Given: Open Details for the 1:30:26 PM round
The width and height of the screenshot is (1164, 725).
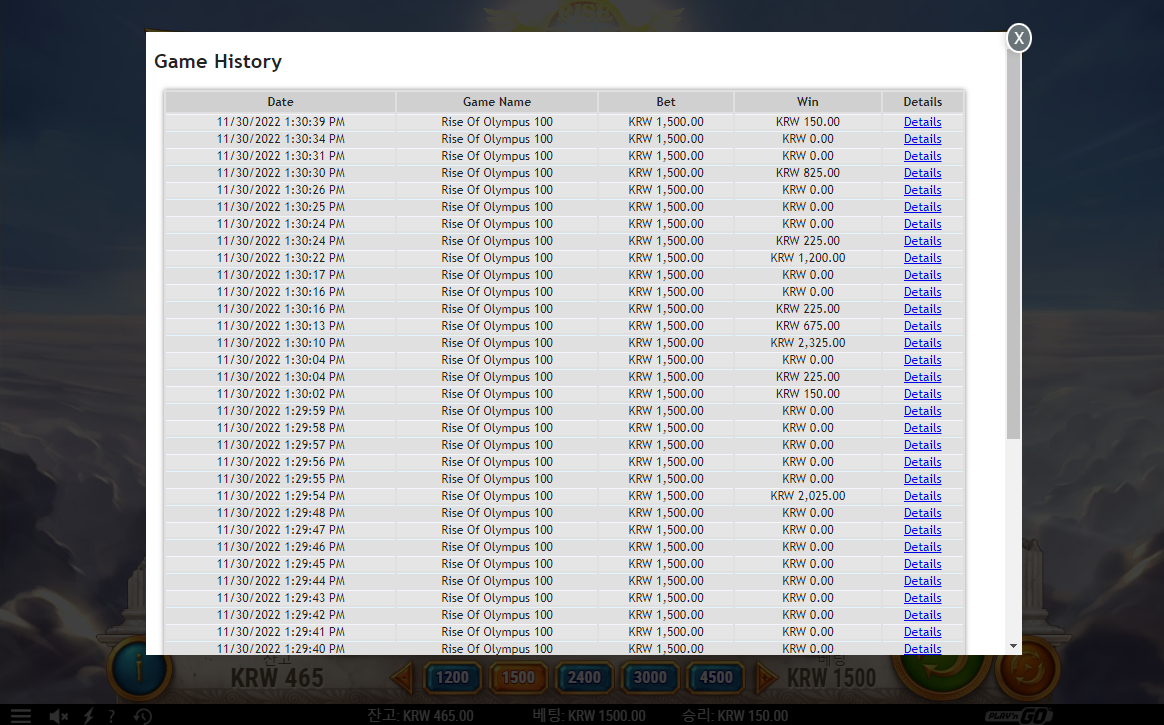Looking at the screenshot, I should tap(923, 190).
